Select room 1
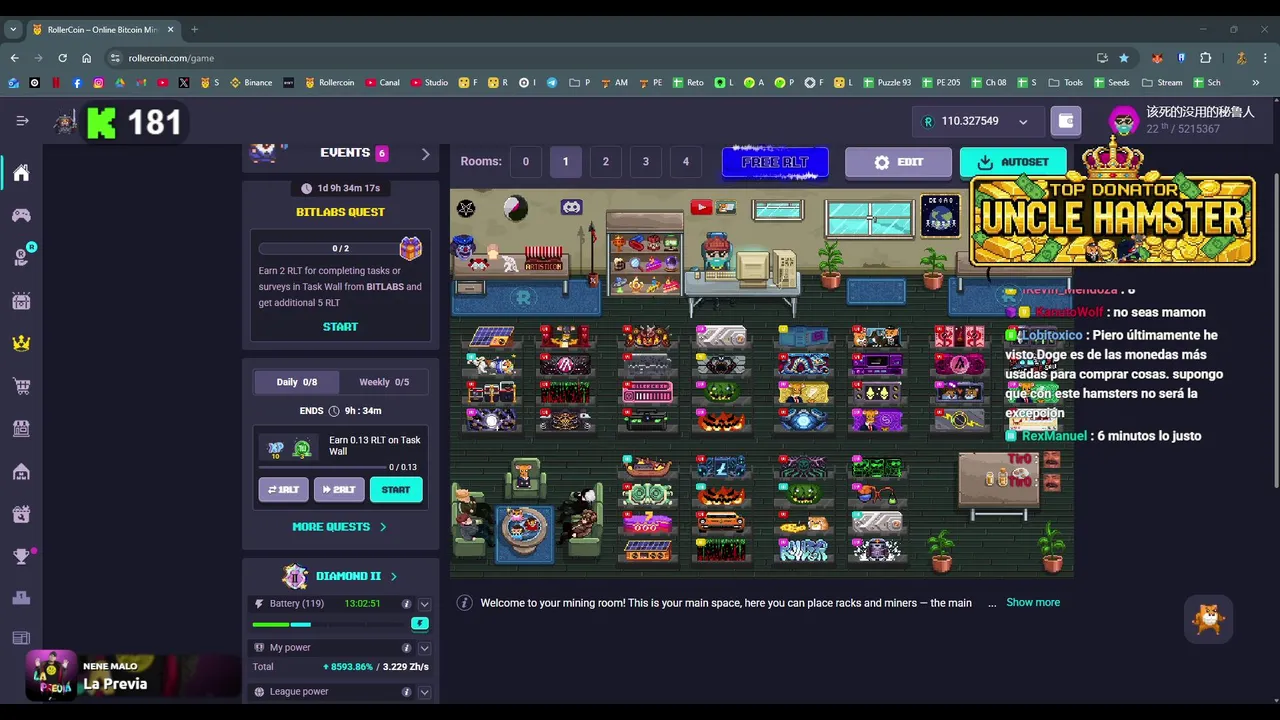The image size is (1280, 720). pyautogui.click(x=565, y=162)
